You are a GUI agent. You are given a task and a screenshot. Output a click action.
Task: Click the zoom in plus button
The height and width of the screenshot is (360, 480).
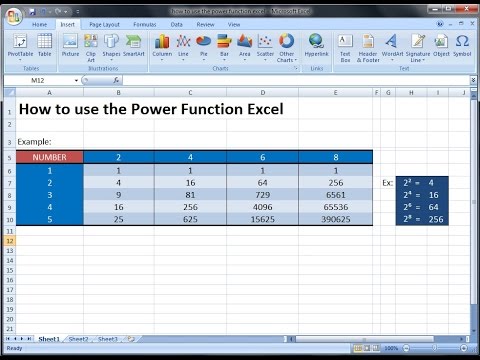[x=464, y=348]
